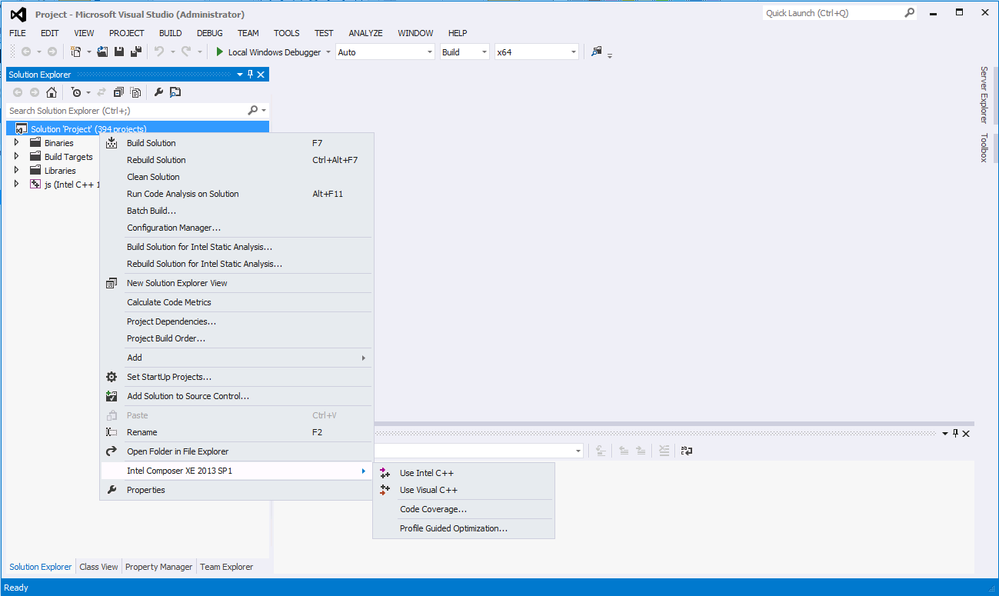Click the Solution Explorer Forward arrow

coord(34,92)
